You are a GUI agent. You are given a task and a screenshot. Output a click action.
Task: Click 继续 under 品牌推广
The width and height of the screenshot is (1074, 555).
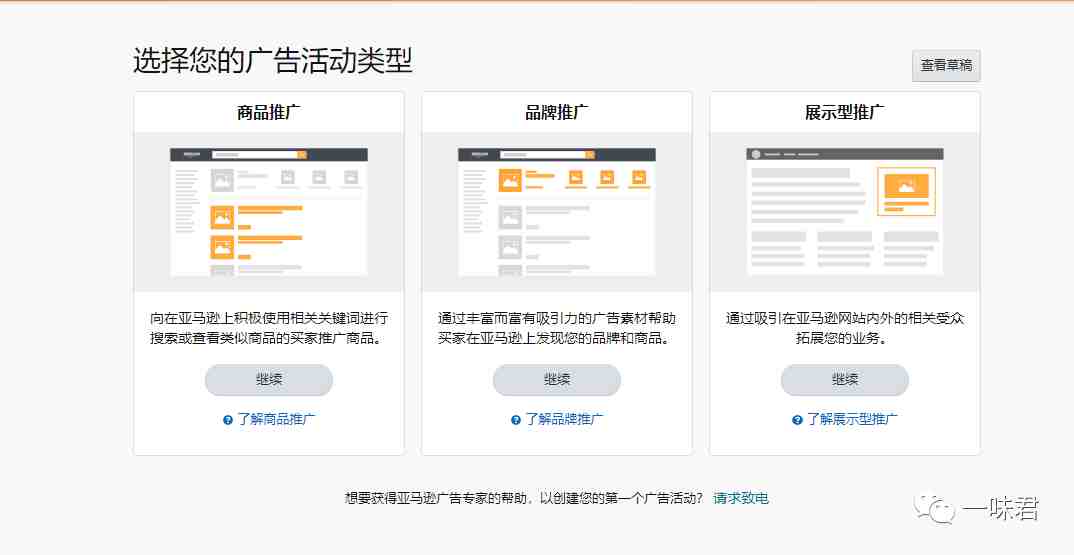pos(557,380)
